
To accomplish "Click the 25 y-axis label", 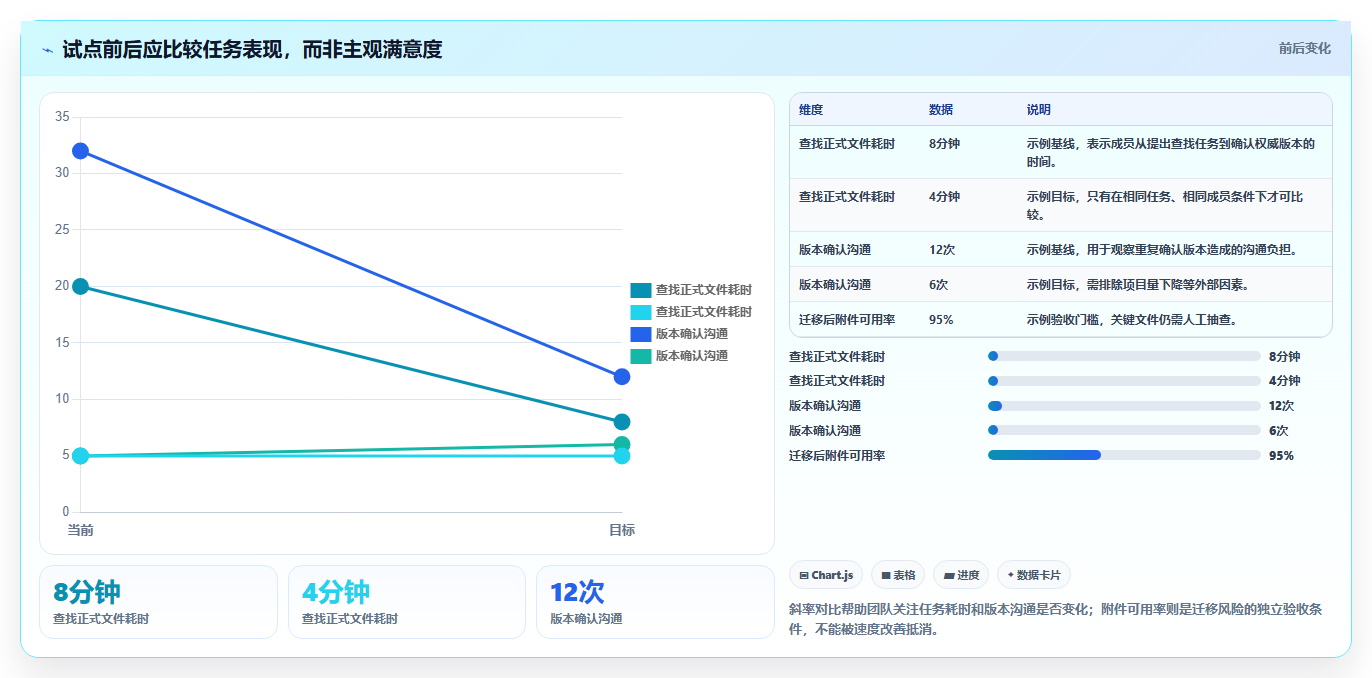I will point(62,230).
